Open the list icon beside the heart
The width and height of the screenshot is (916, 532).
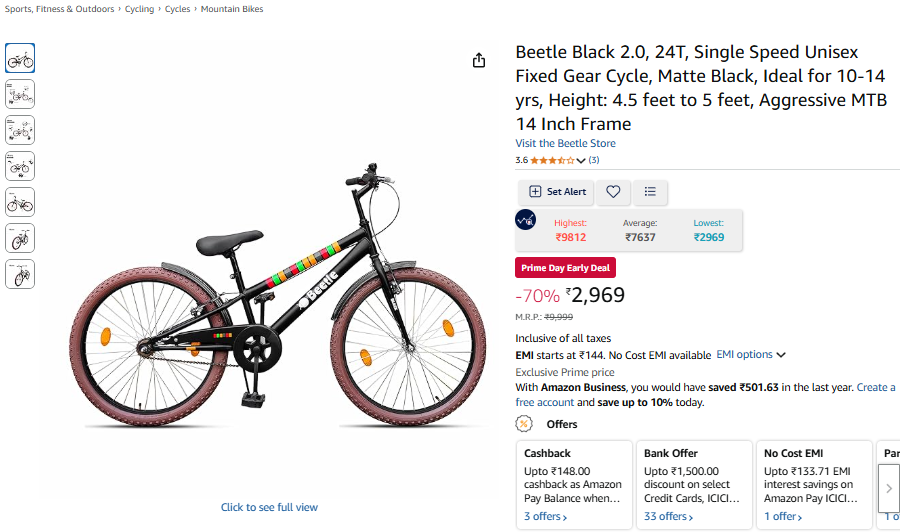(650, 191)
